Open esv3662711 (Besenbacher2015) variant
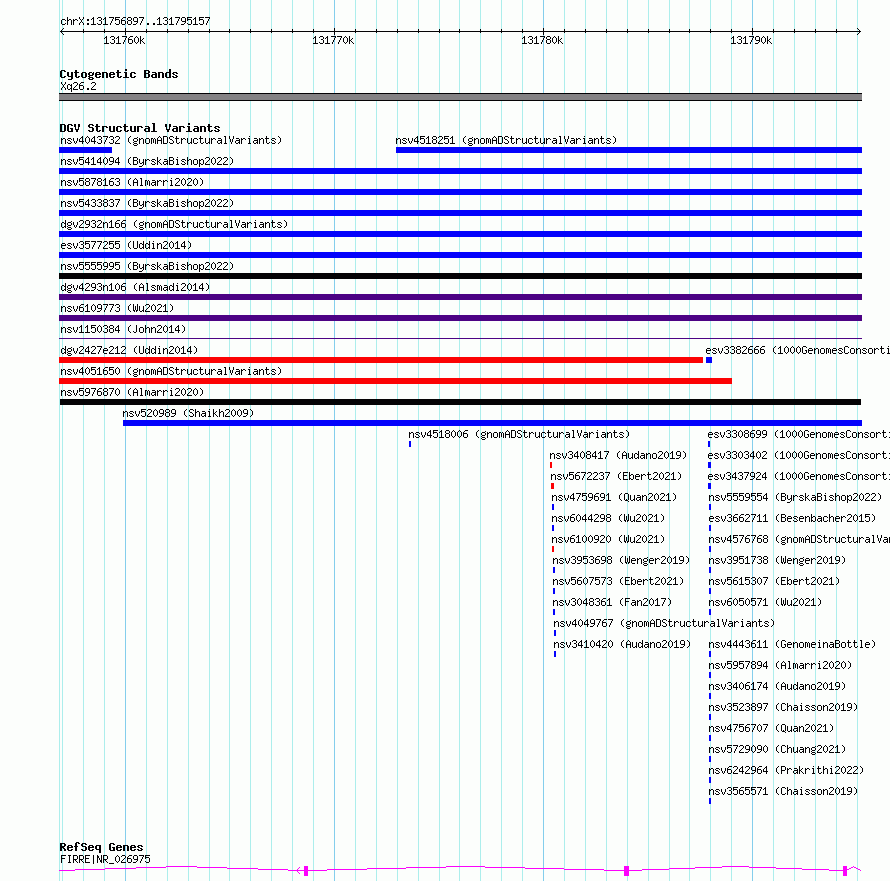890x881 pixels. coord(792,518)
